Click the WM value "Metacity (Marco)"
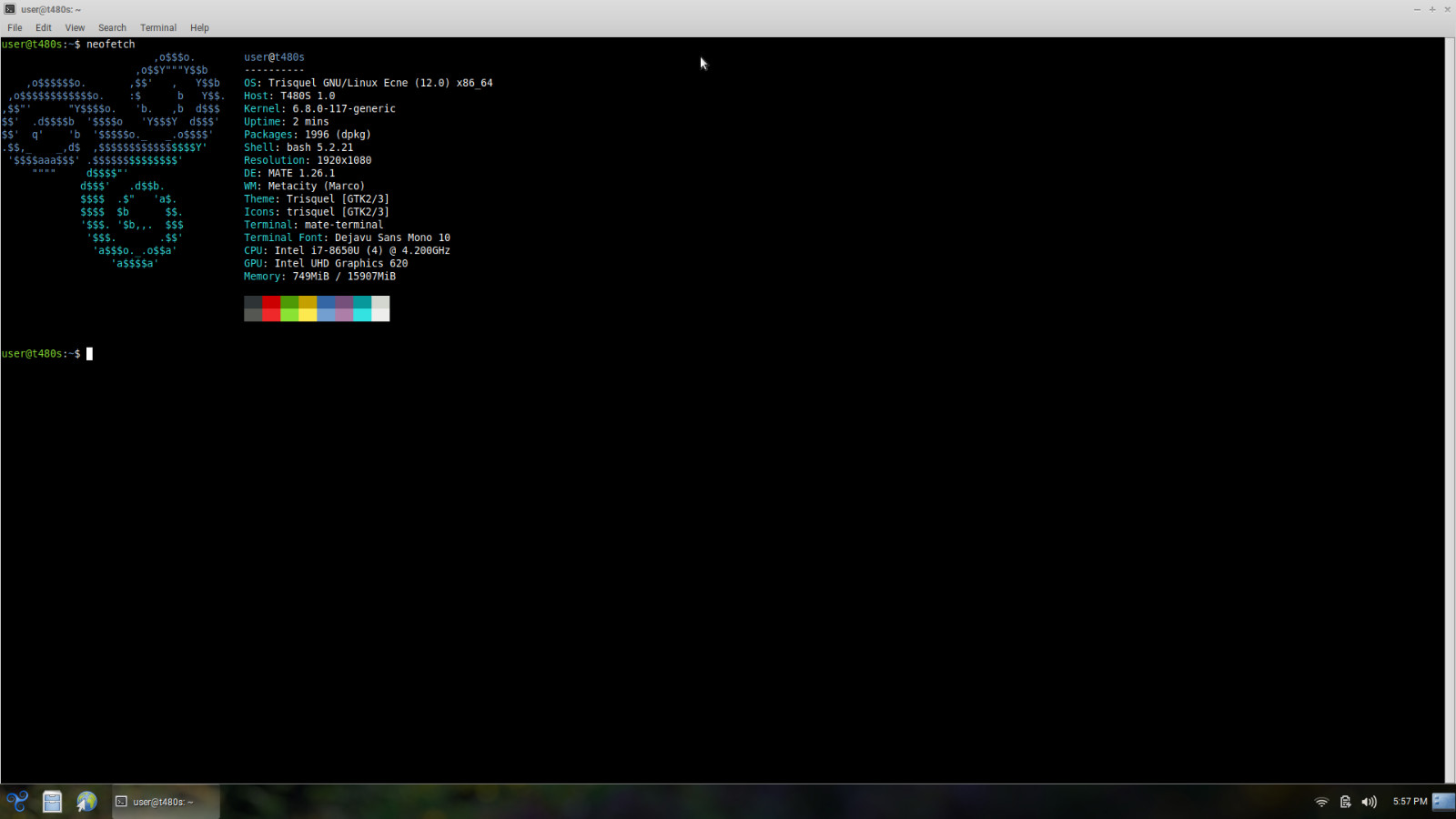Viewport: 1456px width, 819px height. pos(317,186)
